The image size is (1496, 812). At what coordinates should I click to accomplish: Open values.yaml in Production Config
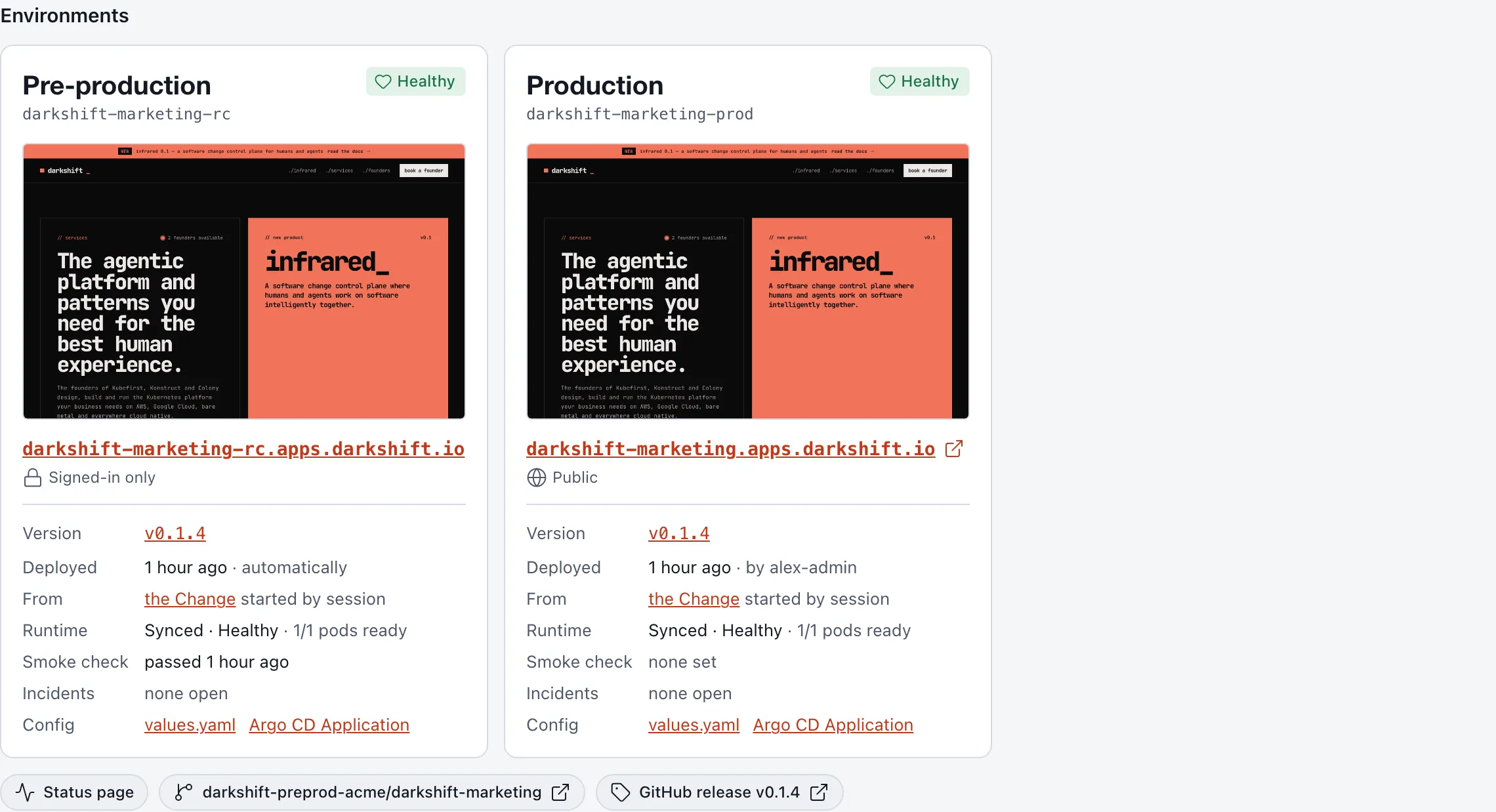pyautogui.click(x=694, y=725)
